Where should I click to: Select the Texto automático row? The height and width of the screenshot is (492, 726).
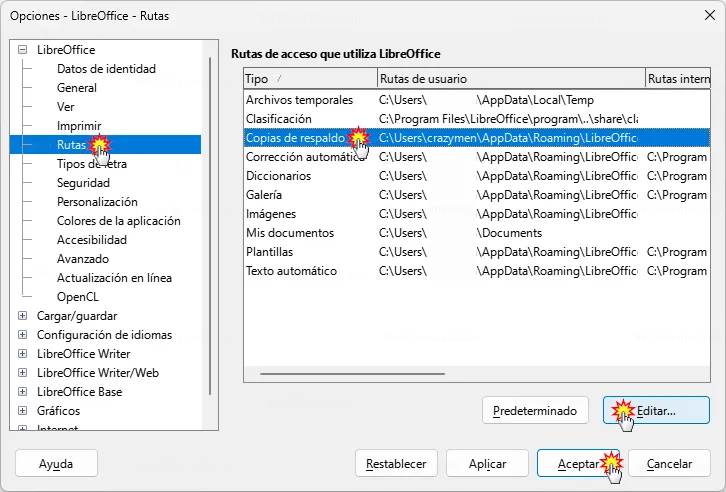click(477, 271)
